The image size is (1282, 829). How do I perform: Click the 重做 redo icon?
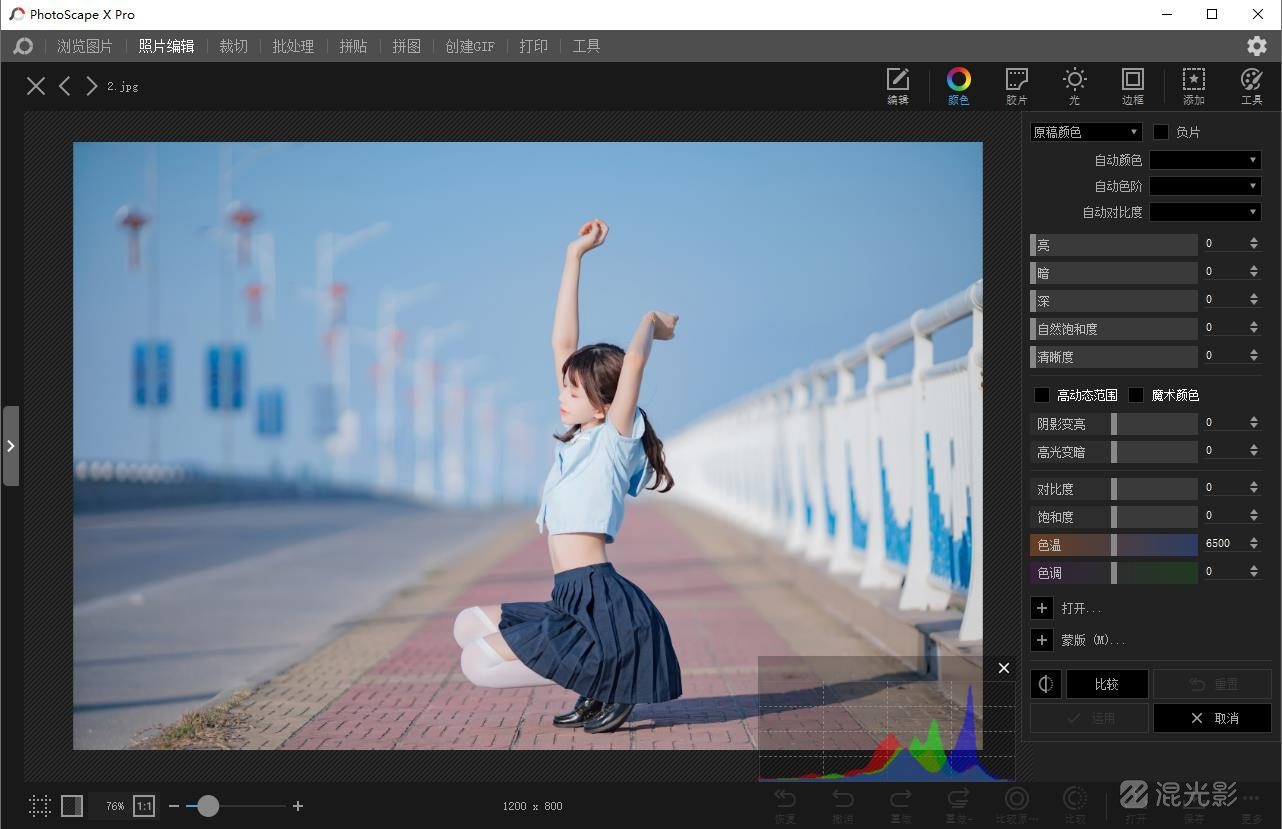[900, 804]
